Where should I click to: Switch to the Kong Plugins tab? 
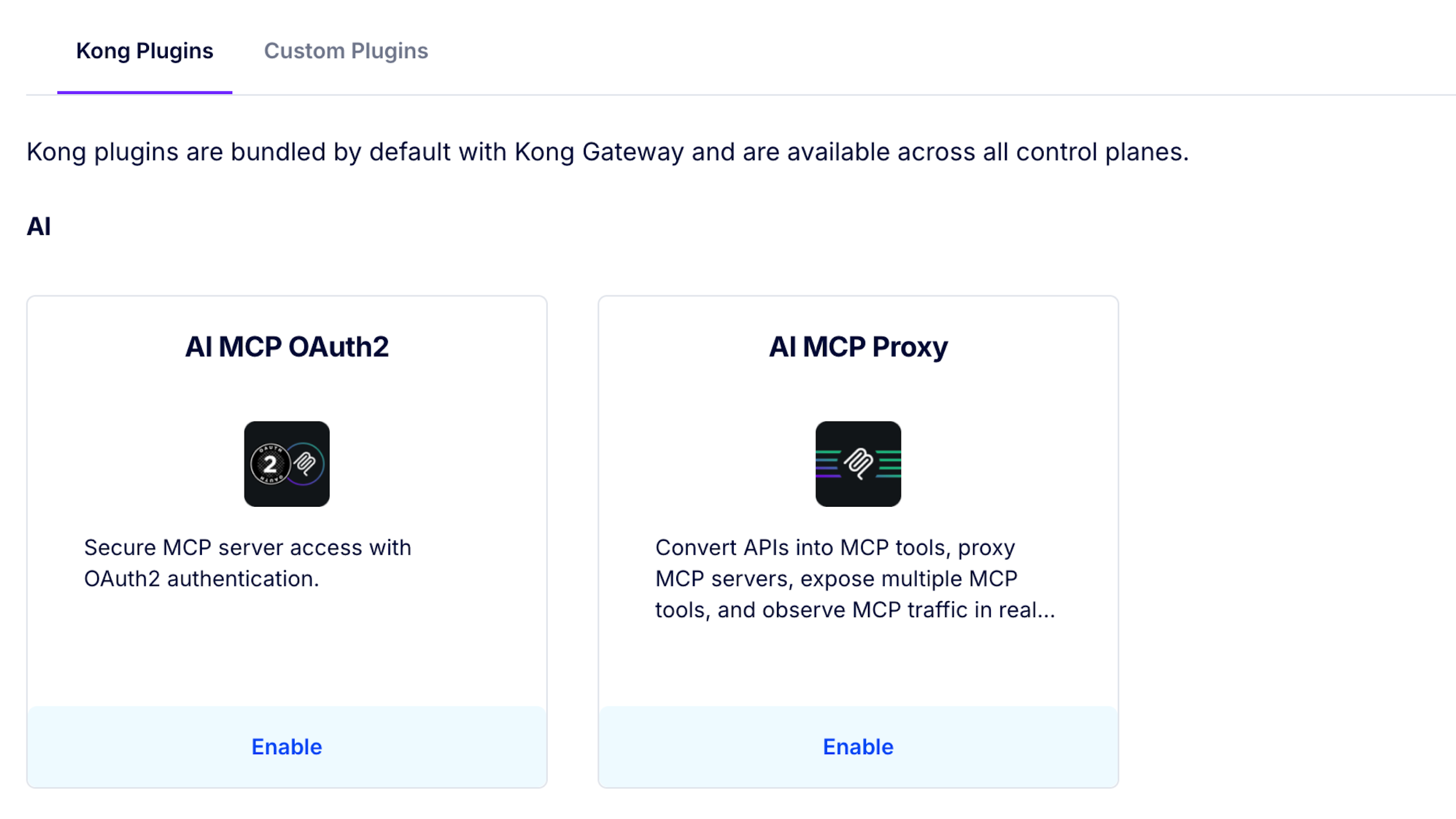tap(144, 51)
